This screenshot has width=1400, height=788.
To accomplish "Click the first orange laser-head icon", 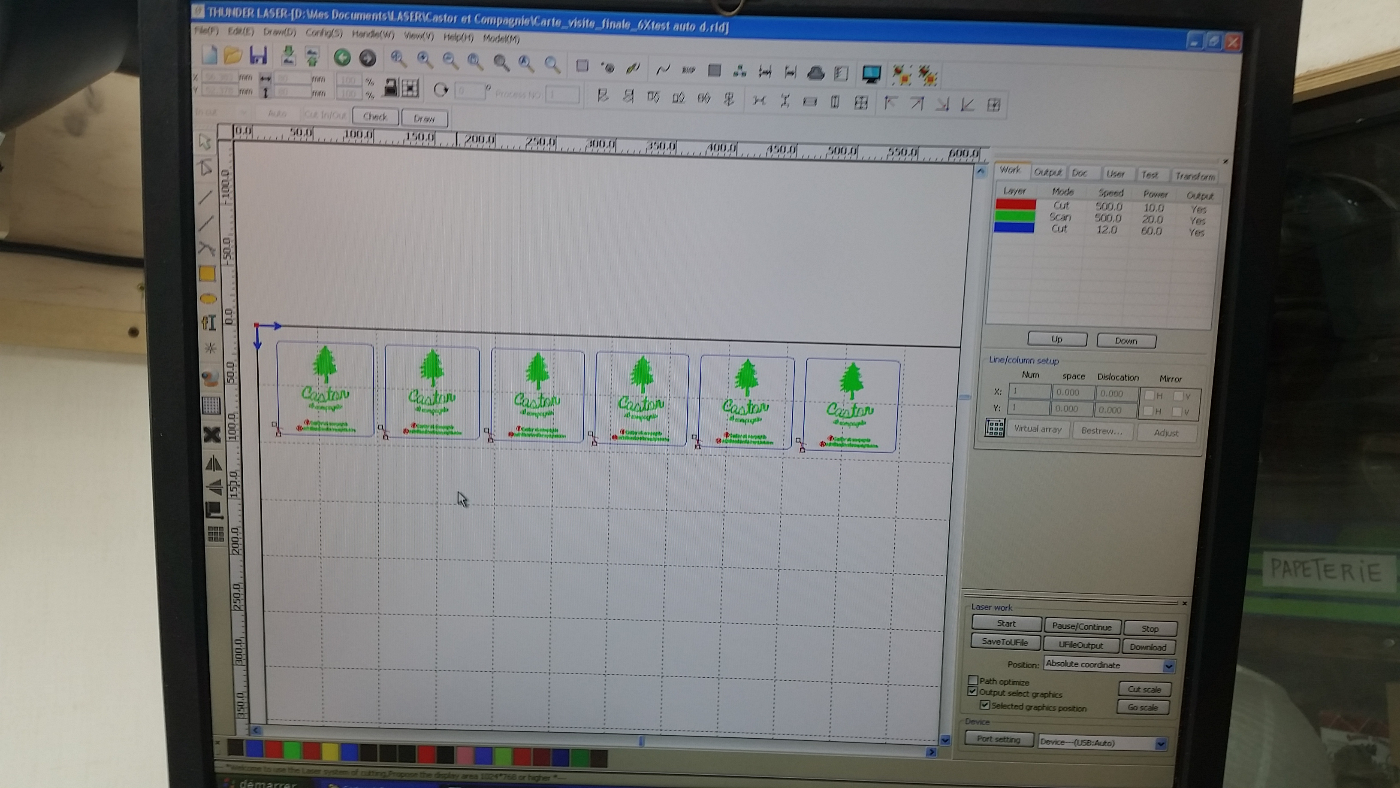I will (x=902, y=75).
